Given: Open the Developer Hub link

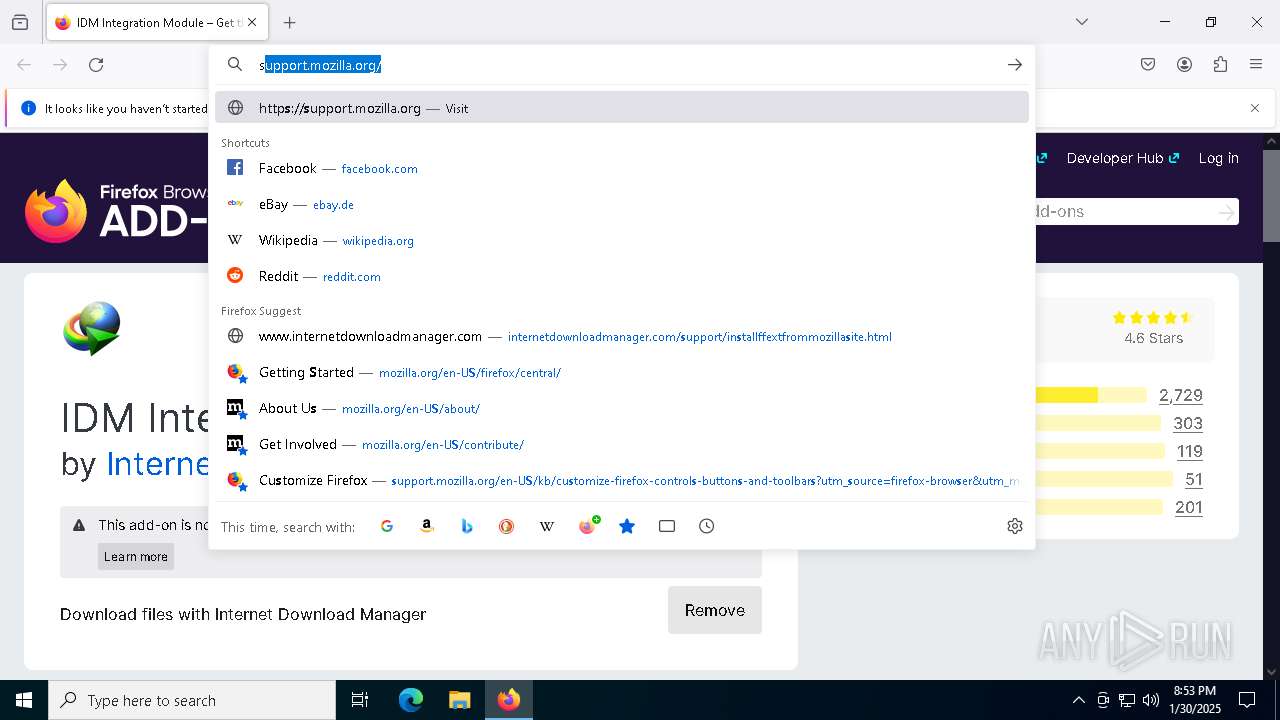Looking at the screenshot, I should [1123, 158].
